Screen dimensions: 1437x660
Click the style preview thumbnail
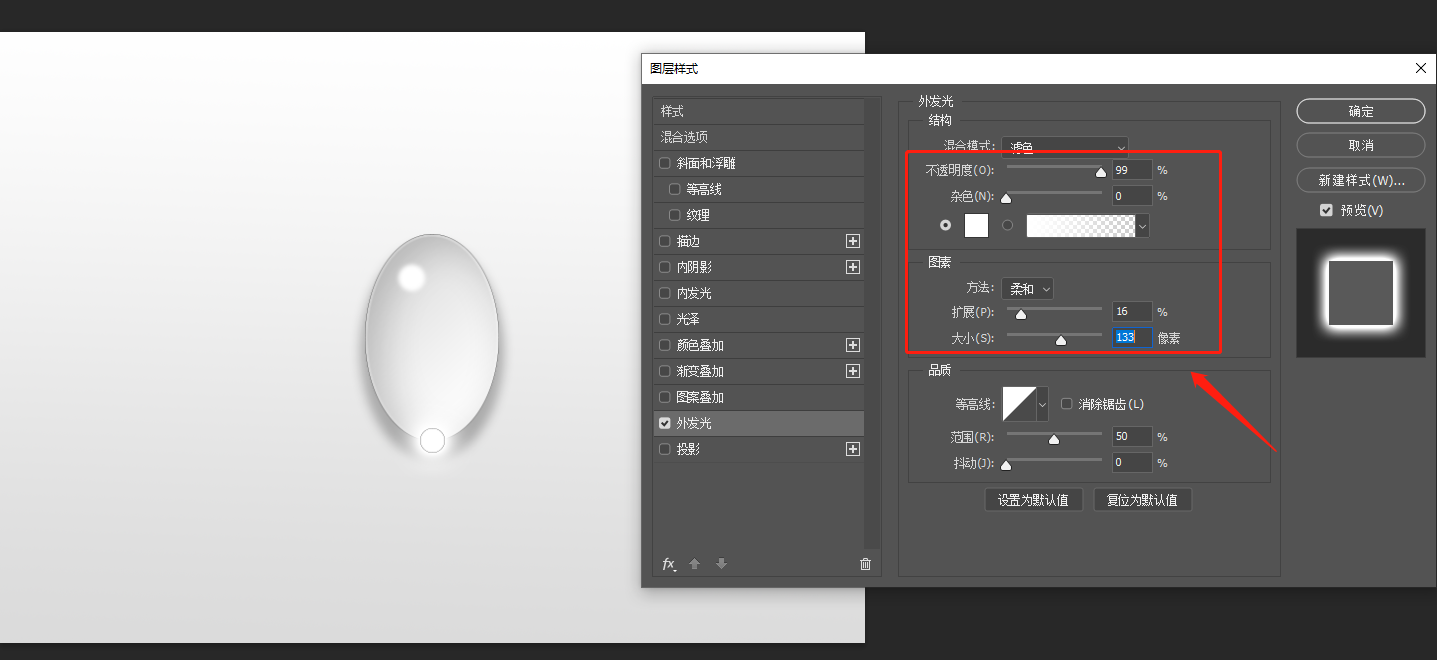pos(1361,293)
